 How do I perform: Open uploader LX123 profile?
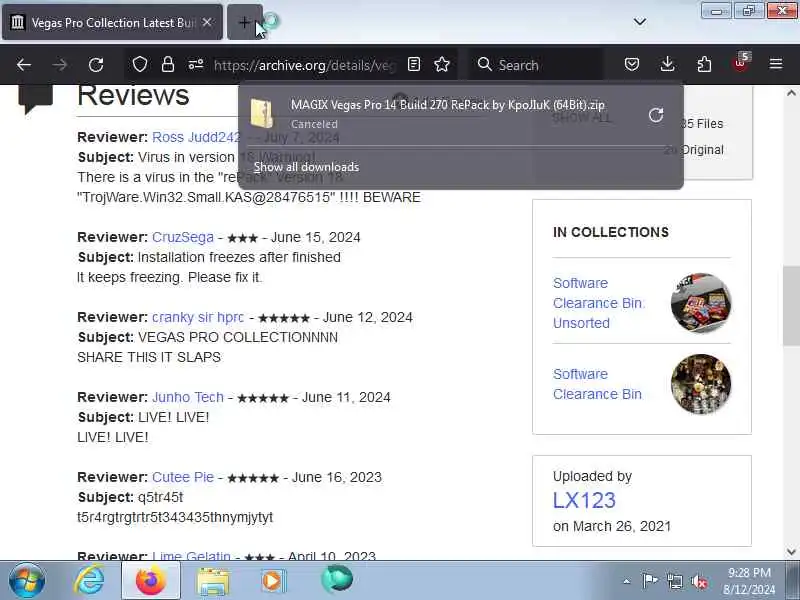pyautogui.click(x=584, y=500)
